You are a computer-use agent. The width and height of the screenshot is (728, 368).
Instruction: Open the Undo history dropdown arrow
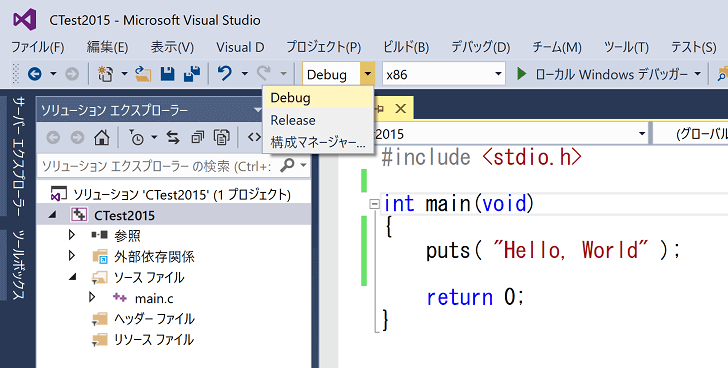244,74
